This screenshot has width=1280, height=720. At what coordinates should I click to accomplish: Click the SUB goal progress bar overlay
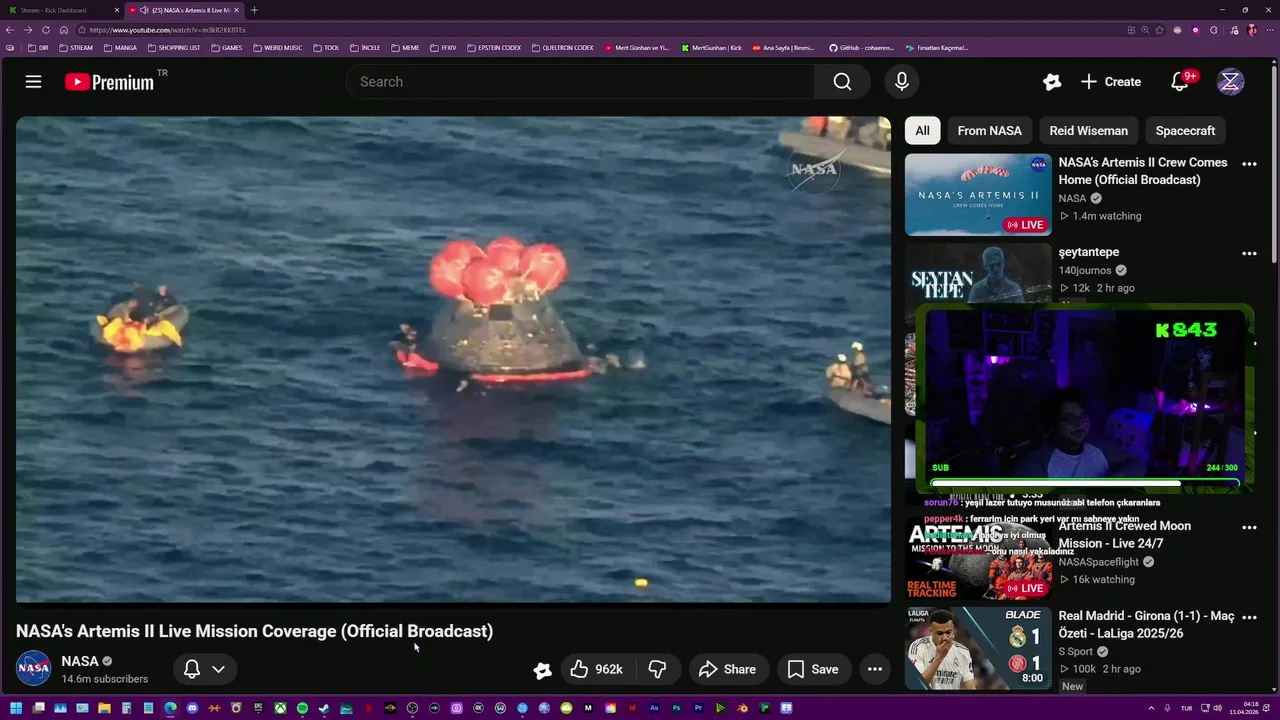(x=1084, y=483)
